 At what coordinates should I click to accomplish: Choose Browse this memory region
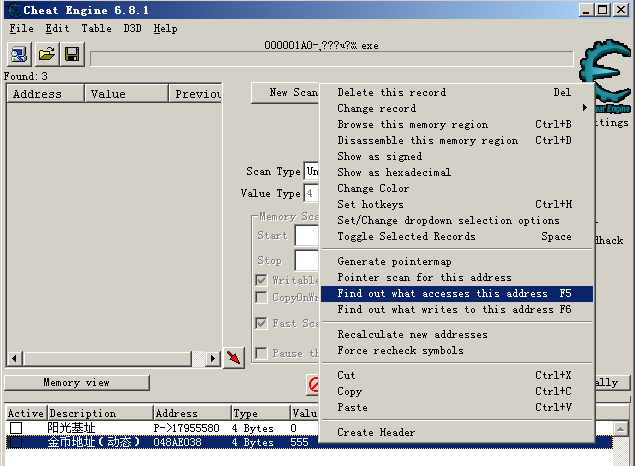(457, 124)
